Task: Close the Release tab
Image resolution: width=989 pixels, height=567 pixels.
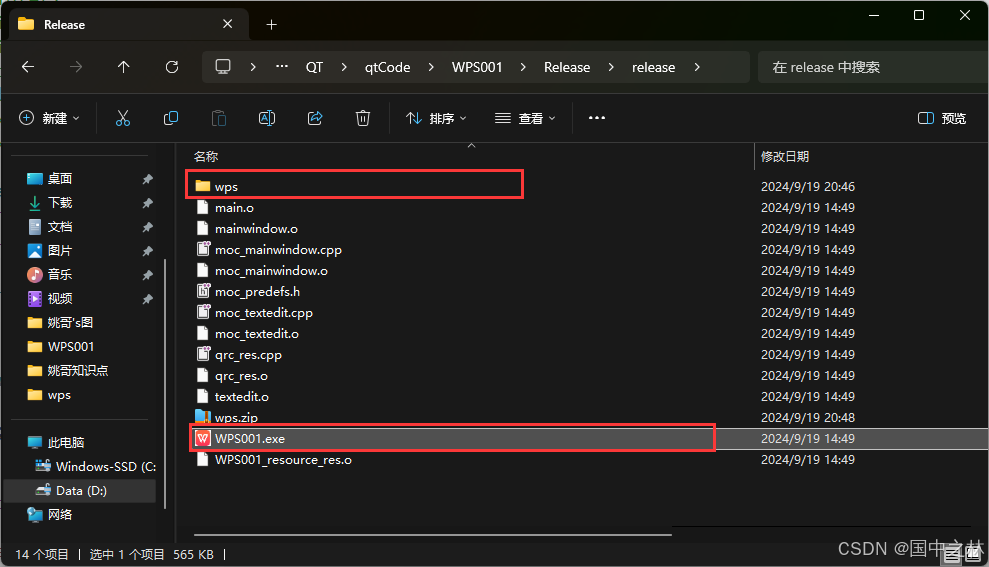Action: point(228,24)
